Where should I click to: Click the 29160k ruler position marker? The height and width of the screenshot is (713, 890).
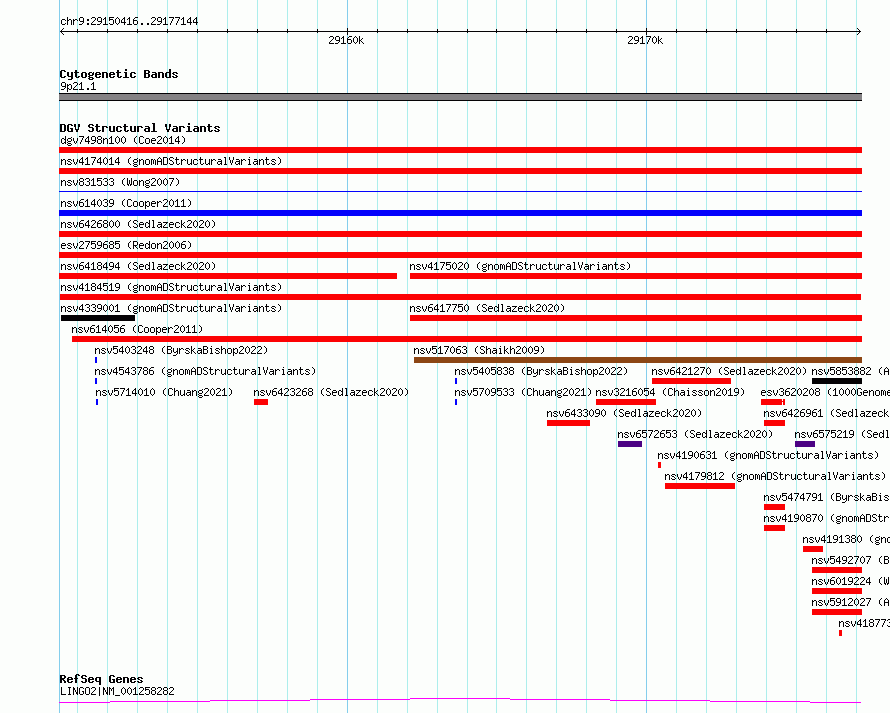346,40
